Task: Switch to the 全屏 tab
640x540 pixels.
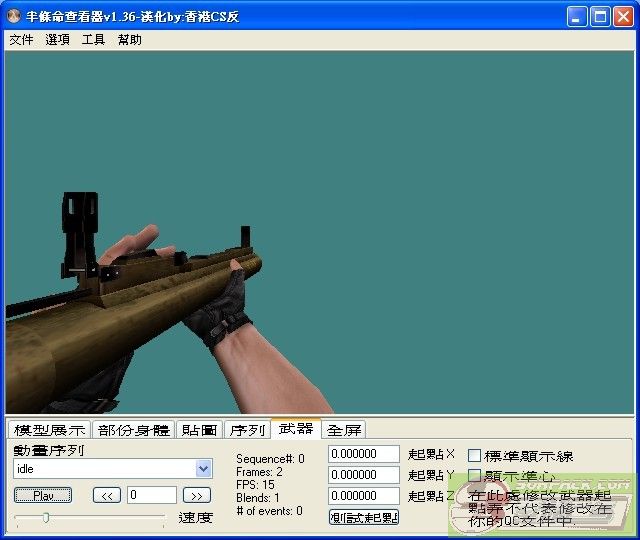Action: [x=344, y=430]
